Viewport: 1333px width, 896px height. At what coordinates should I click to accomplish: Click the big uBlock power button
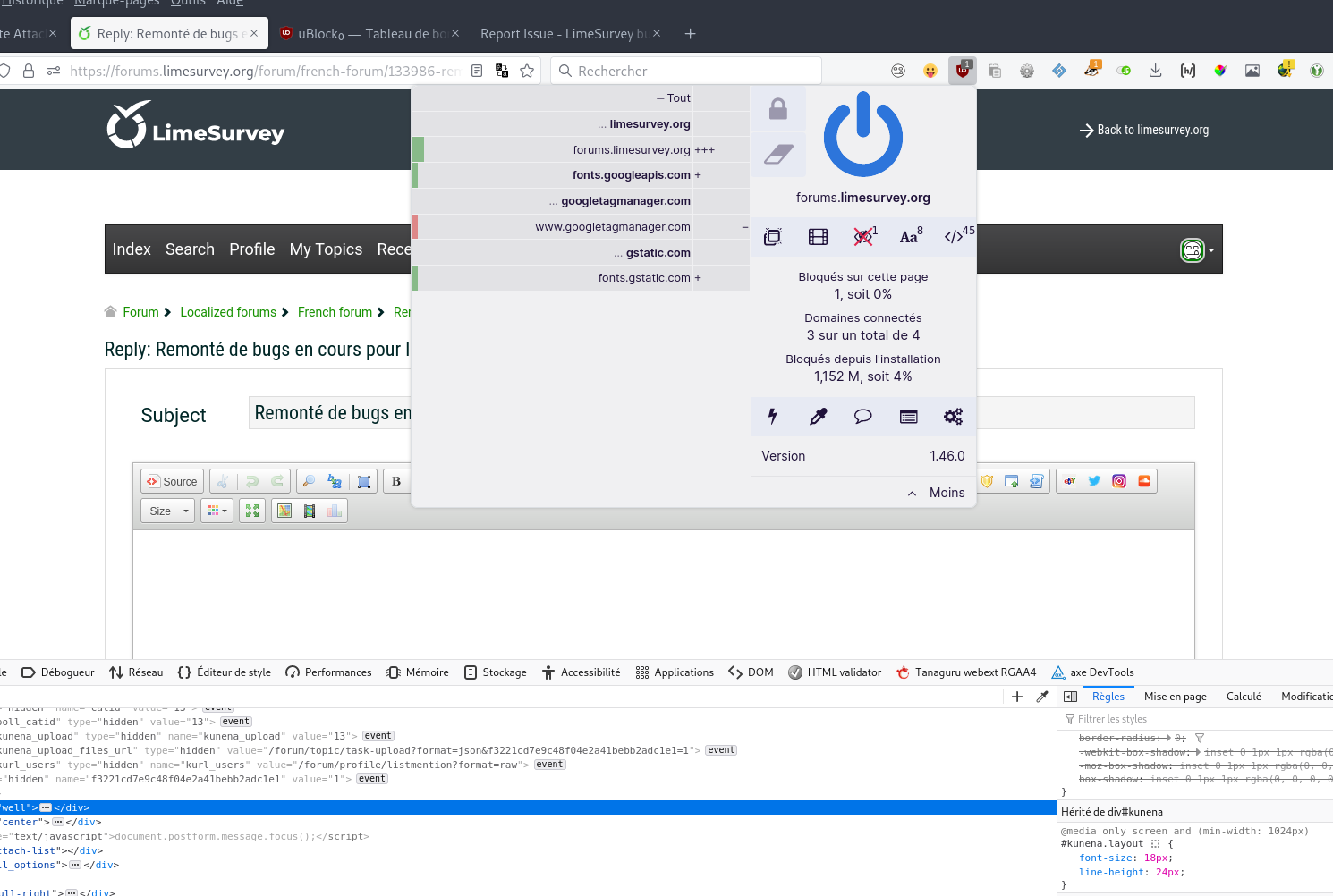tap(862, 135)
